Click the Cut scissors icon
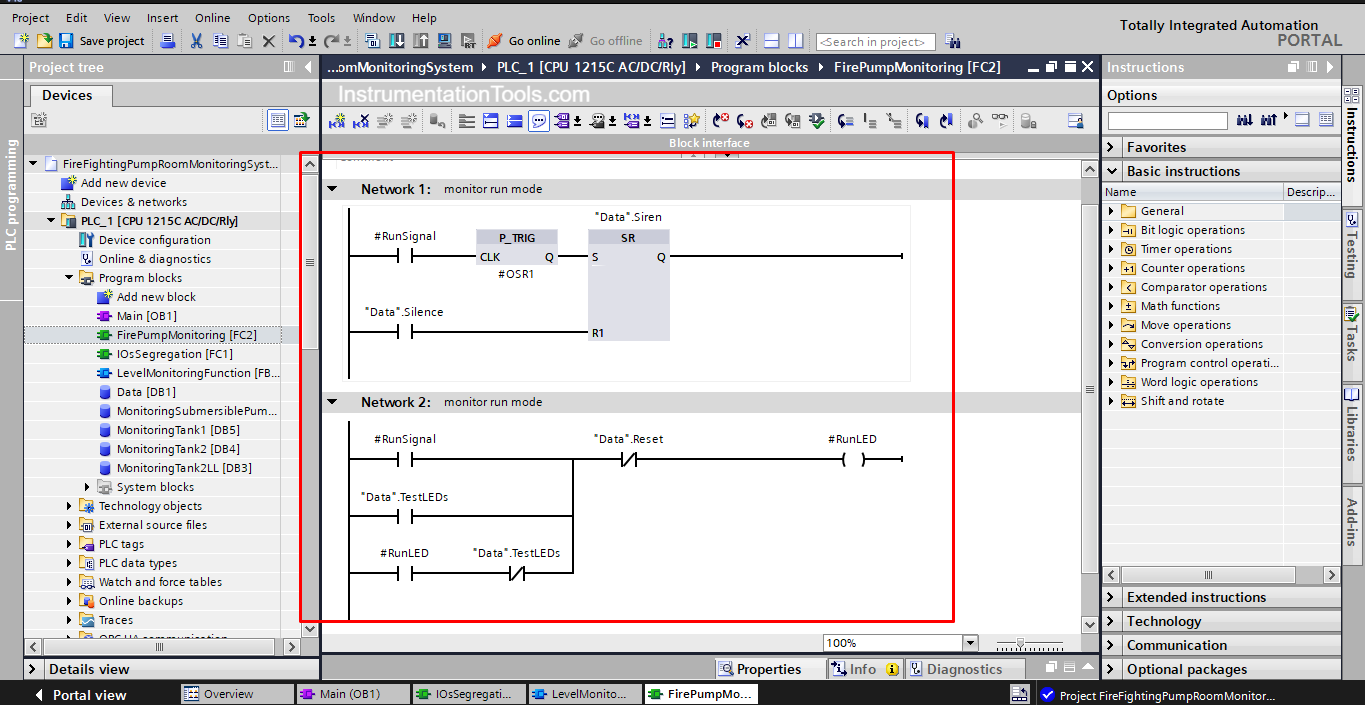Viewport: 1365px width, 705px height. [196, 41]
